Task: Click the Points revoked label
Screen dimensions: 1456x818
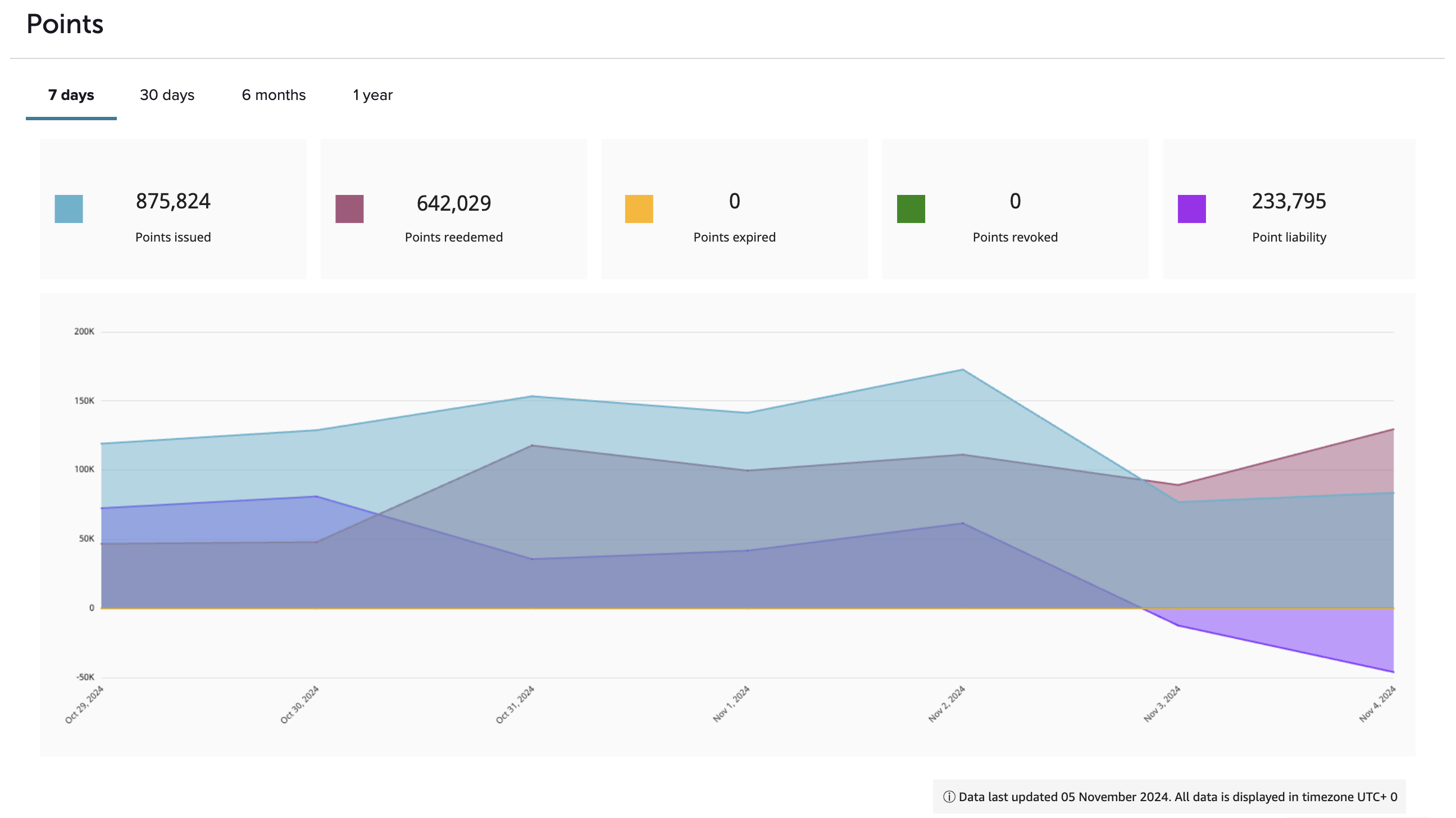Action: 1014,238
